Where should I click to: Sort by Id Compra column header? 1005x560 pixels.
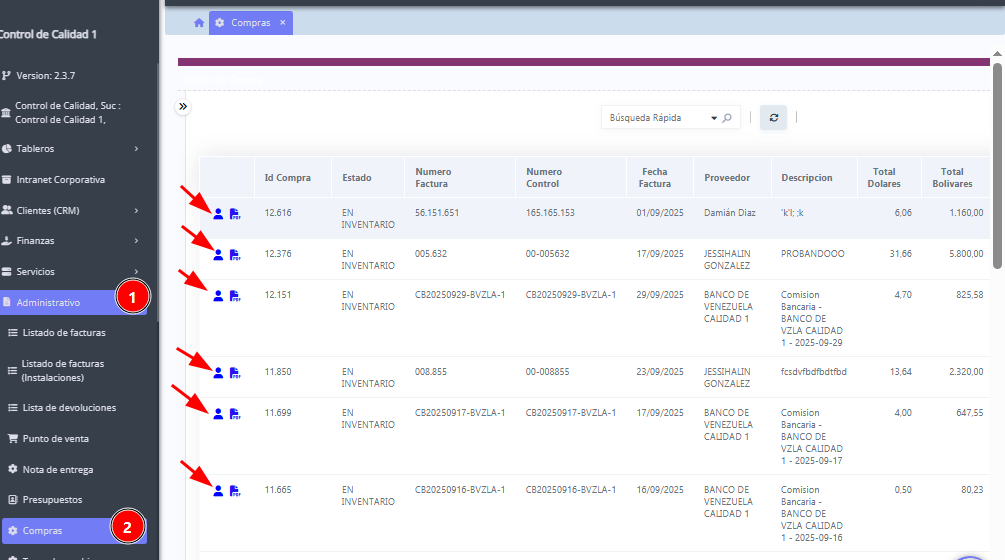[287, 178]
